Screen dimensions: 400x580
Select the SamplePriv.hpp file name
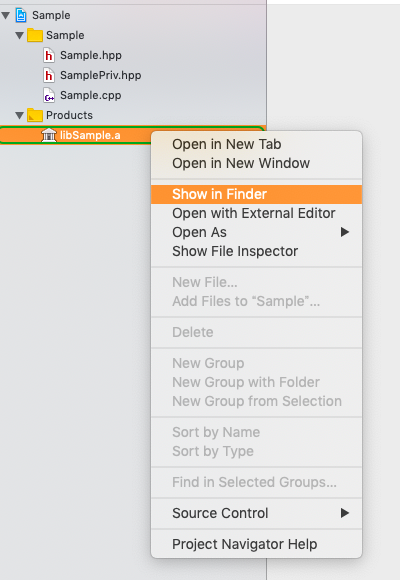[101, 75]
